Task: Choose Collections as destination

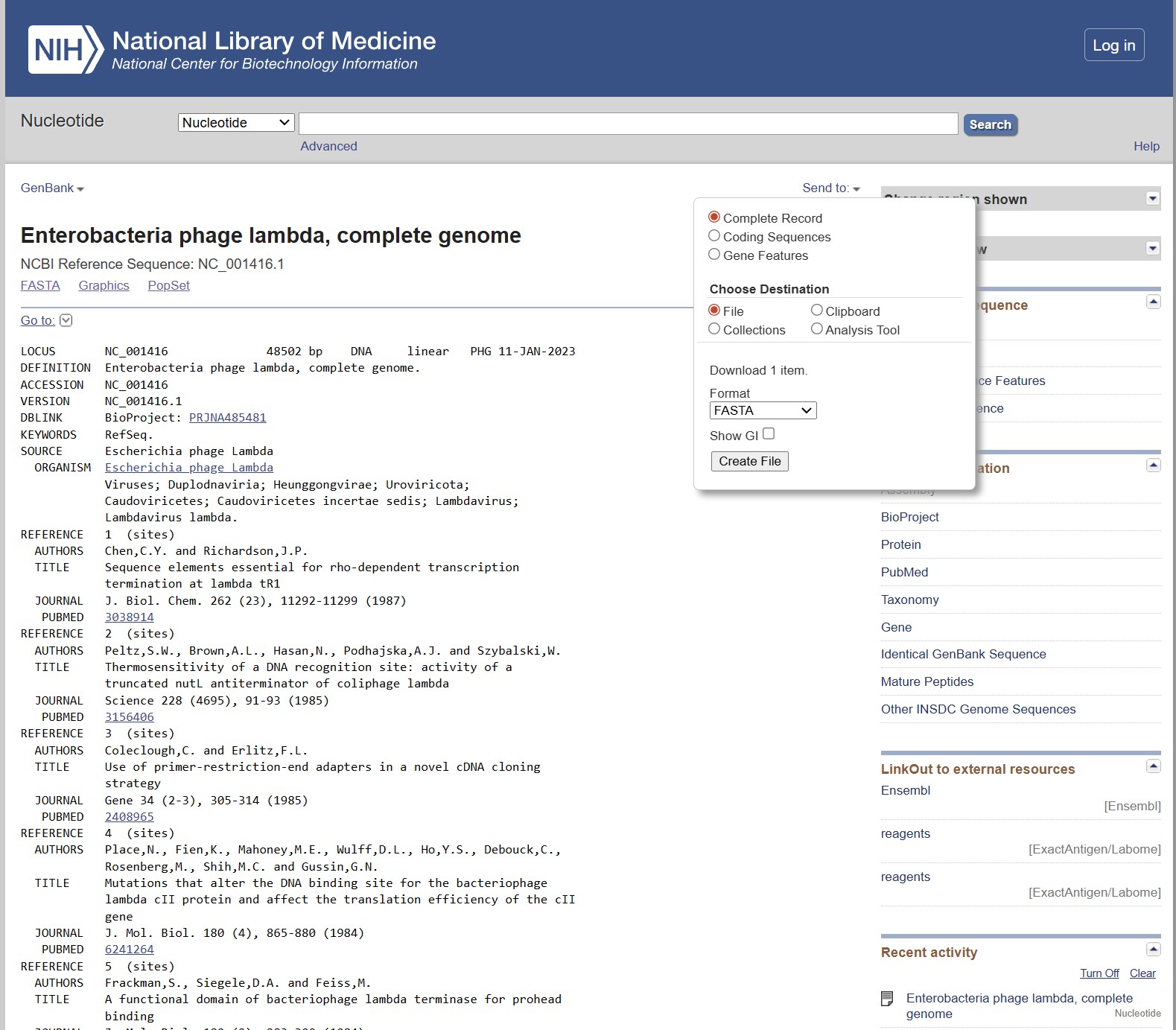Action: [714, 328]
